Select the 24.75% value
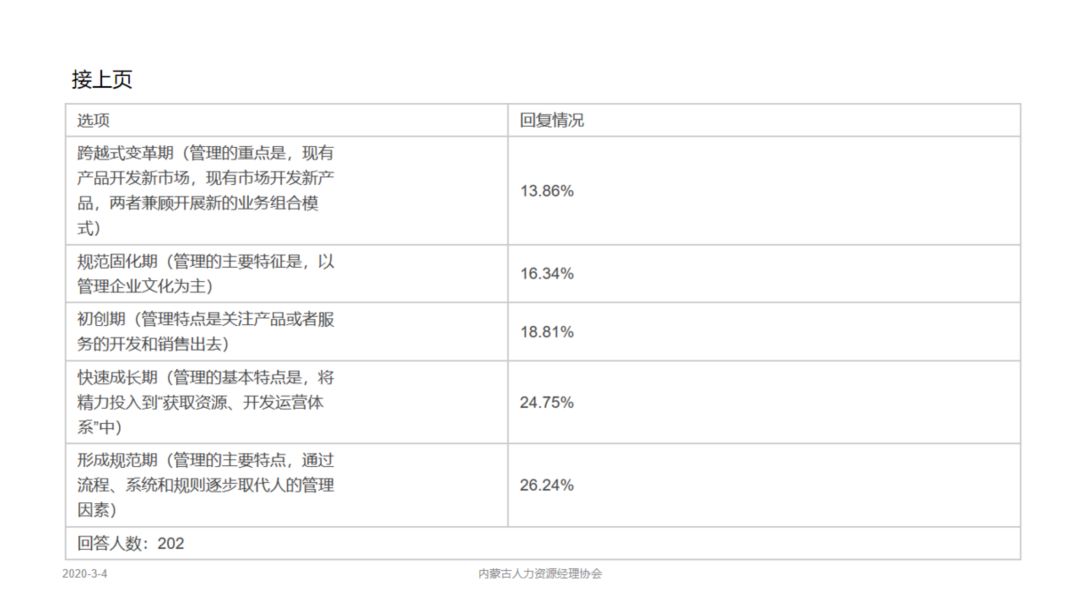The image size is (1080, 608). pos(546,402)
